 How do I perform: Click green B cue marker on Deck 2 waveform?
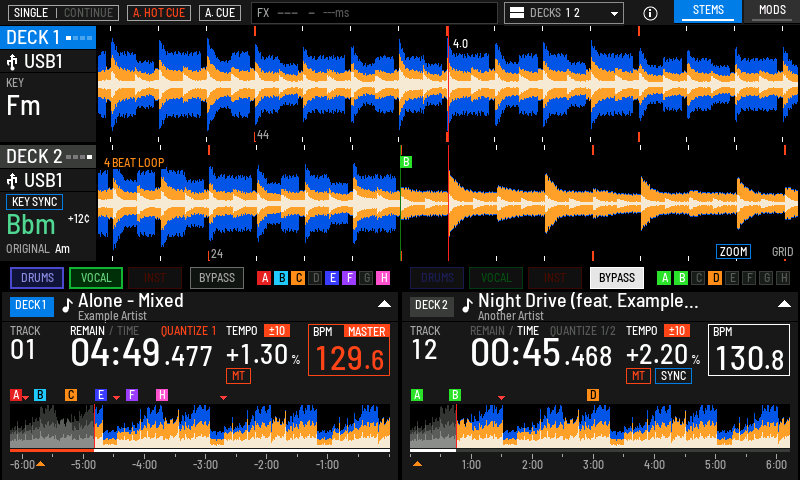(x=406, y=162)
